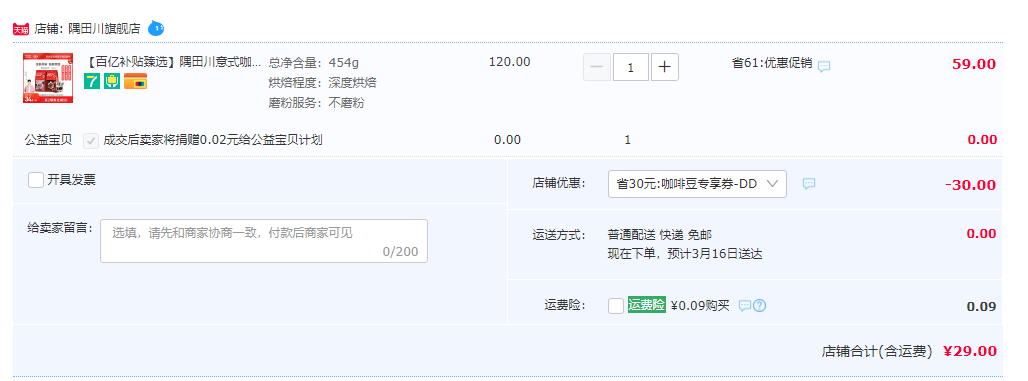This screenshot has width=1028, height=381.
Task: Open the blue Wangwang chat icon next to 隅田川旗舰店
Action: point(156,28)
